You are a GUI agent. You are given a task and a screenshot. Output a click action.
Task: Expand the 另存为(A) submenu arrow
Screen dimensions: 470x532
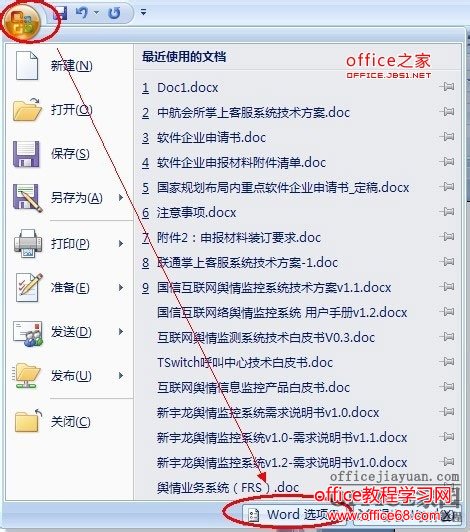point(121,197)
